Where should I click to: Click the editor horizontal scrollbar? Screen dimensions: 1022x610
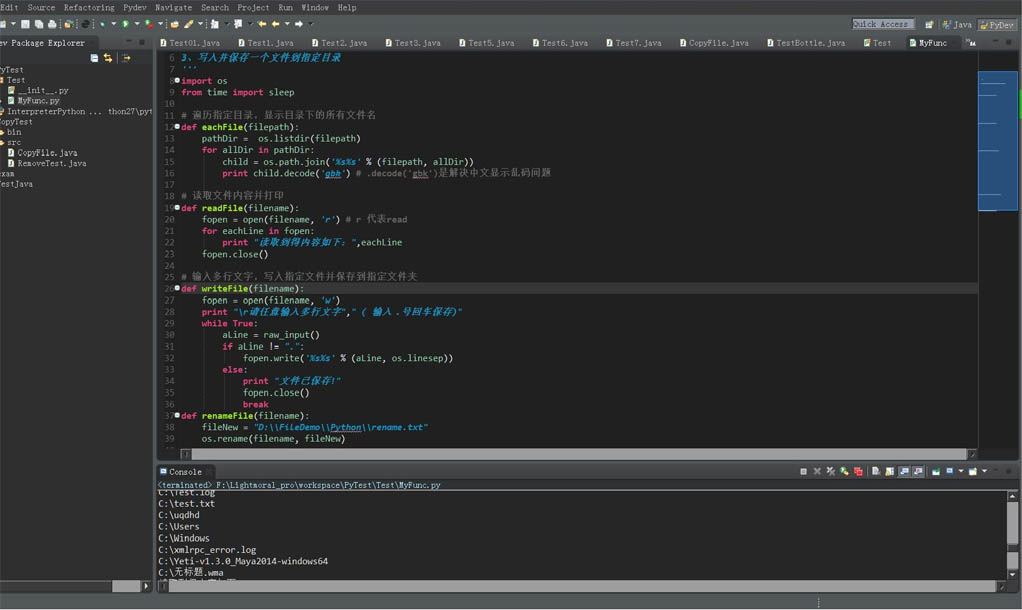(x=579, y=454)
